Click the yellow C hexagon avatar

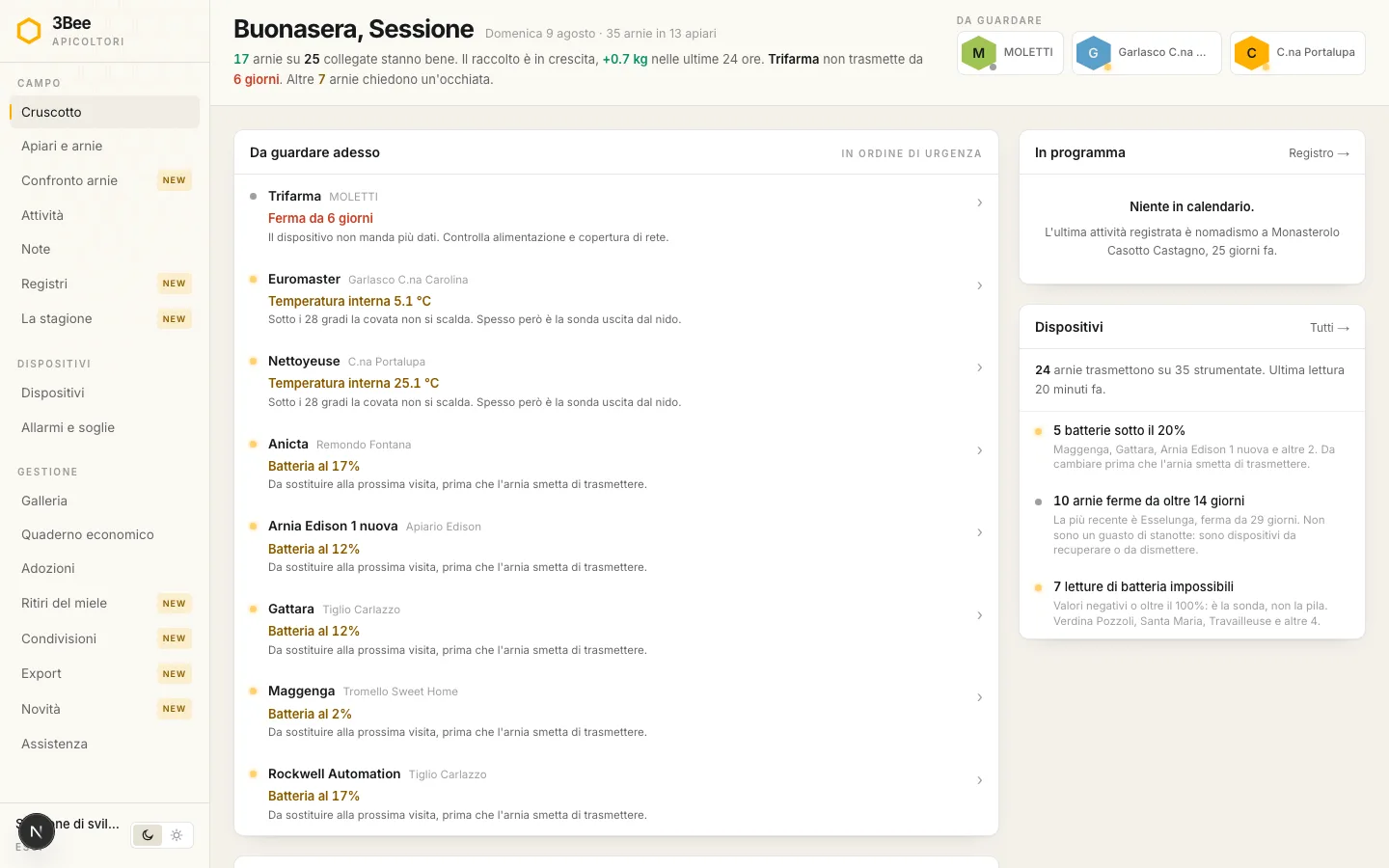point(1251,53)
